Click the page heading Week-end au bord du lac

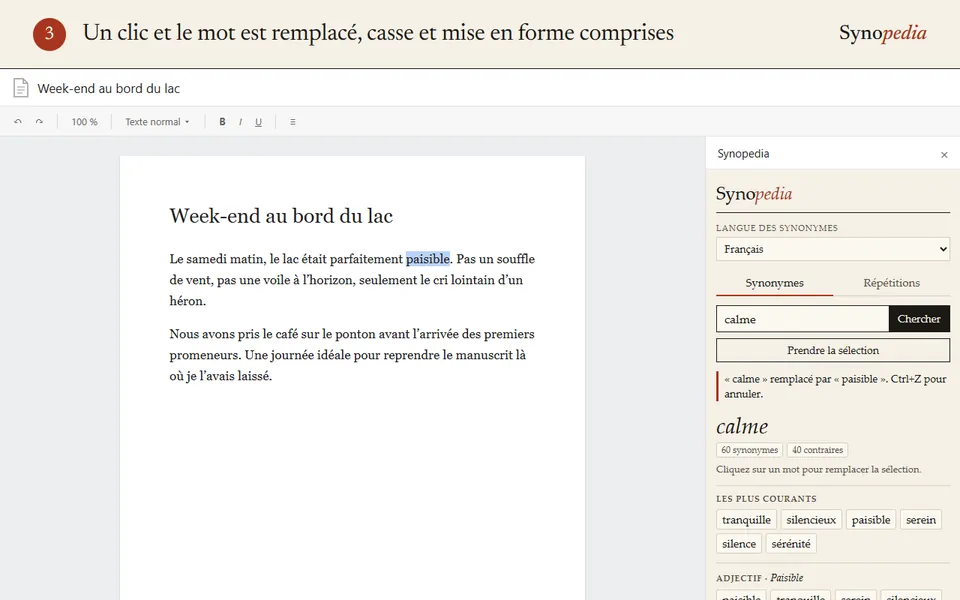(x=281, y=216)
